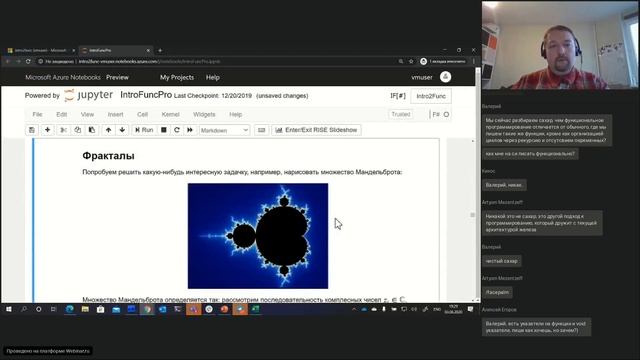Screen dimensions: 640x360
Task: Open the Intro2Func project button
Action: [431, 96]
